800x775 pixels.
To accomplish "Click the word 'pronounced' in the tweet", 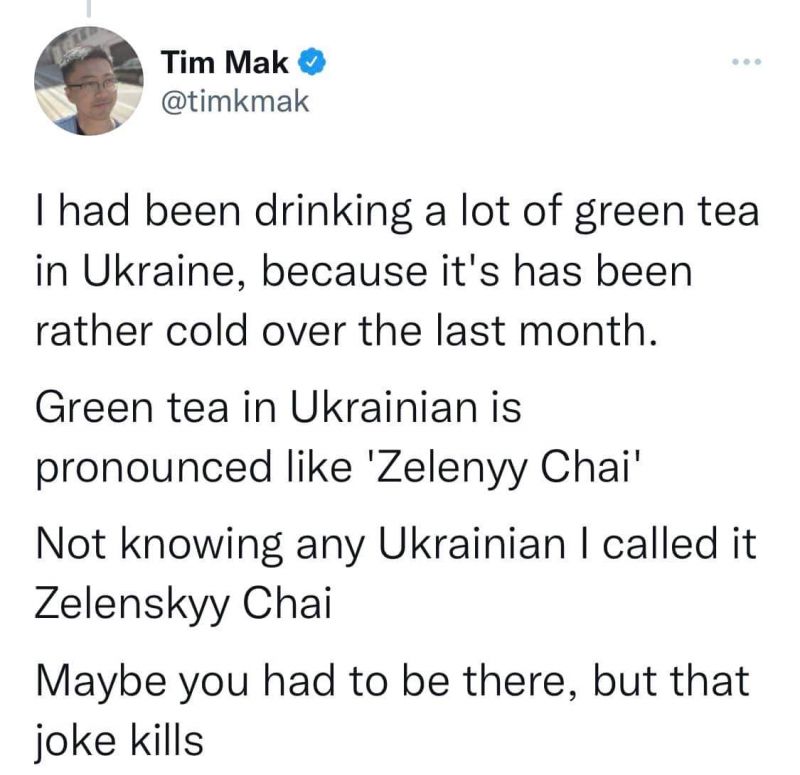I will coord(154,469).
